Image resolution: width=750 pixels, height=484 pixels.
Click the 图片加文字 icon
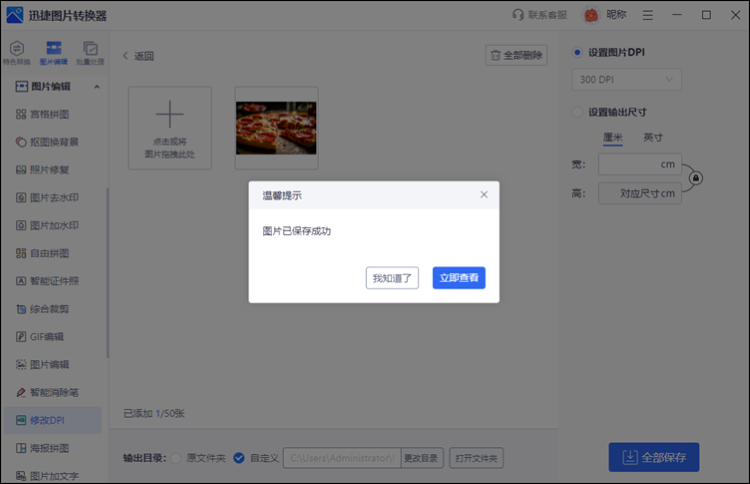pyautogui.click(x=21, y=476)
